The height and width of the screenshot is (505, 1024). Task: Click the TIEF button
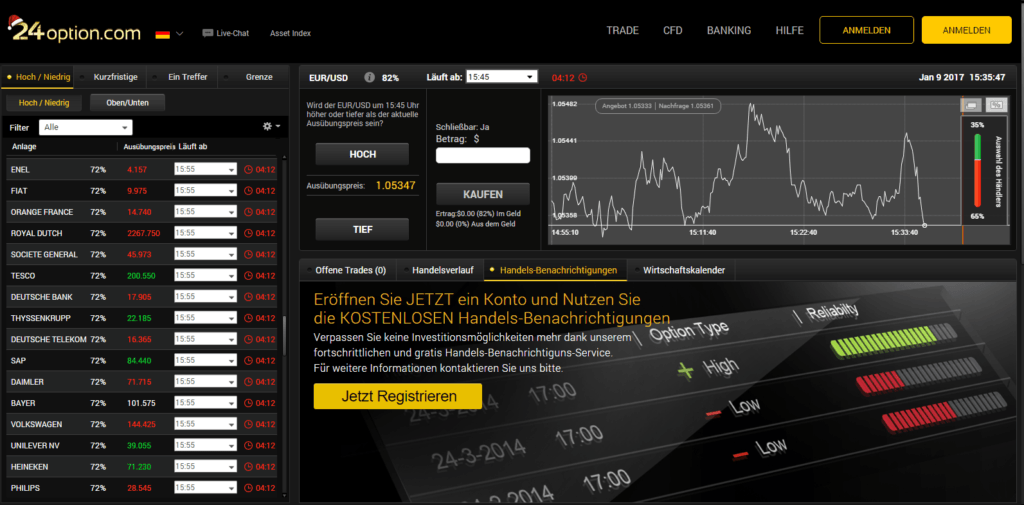362,229
